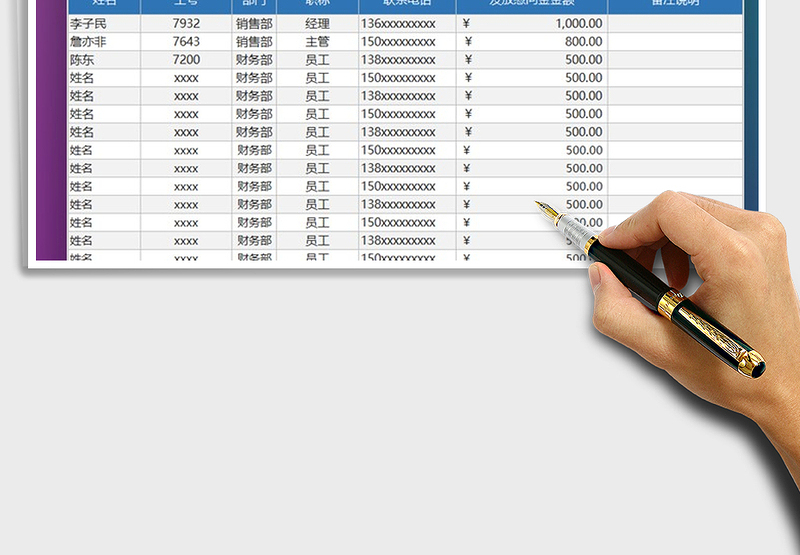
Task: Select the phone number cell for 陈东
Action: [x=398, y=60]
